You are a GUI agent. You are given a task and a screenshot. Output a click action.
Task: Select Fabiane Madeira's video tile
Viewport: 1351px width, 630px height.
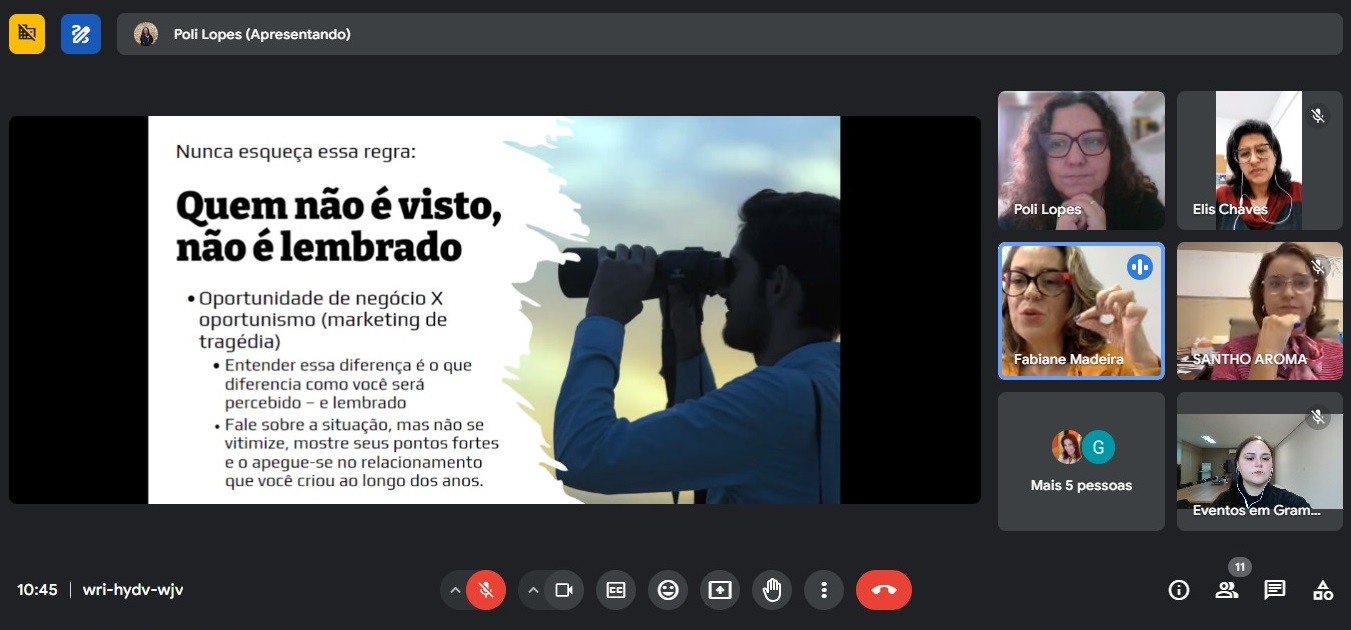point(1081,311)
